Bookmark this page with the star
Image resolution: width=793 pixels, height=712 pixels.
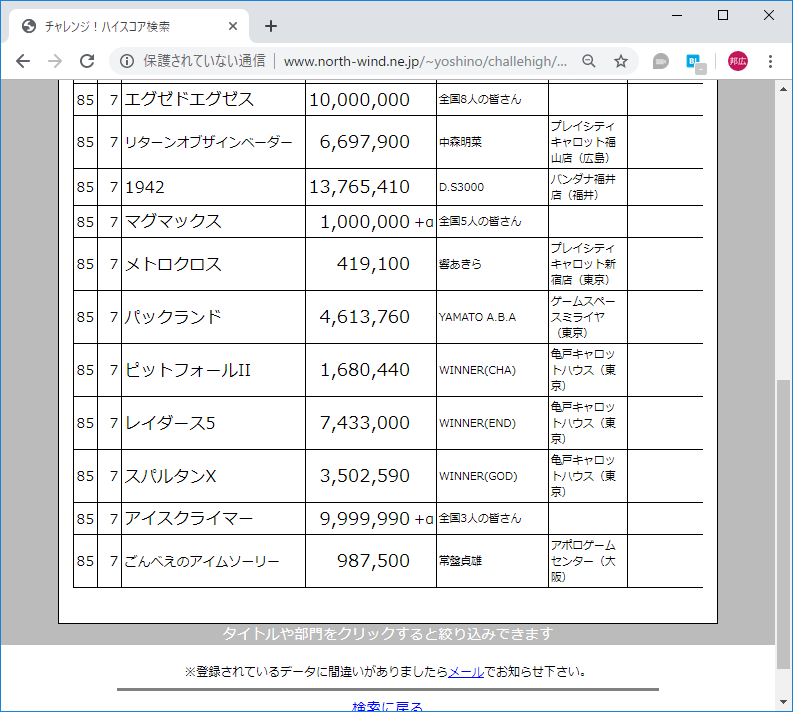pyautogui.click(x=621, y=61)
